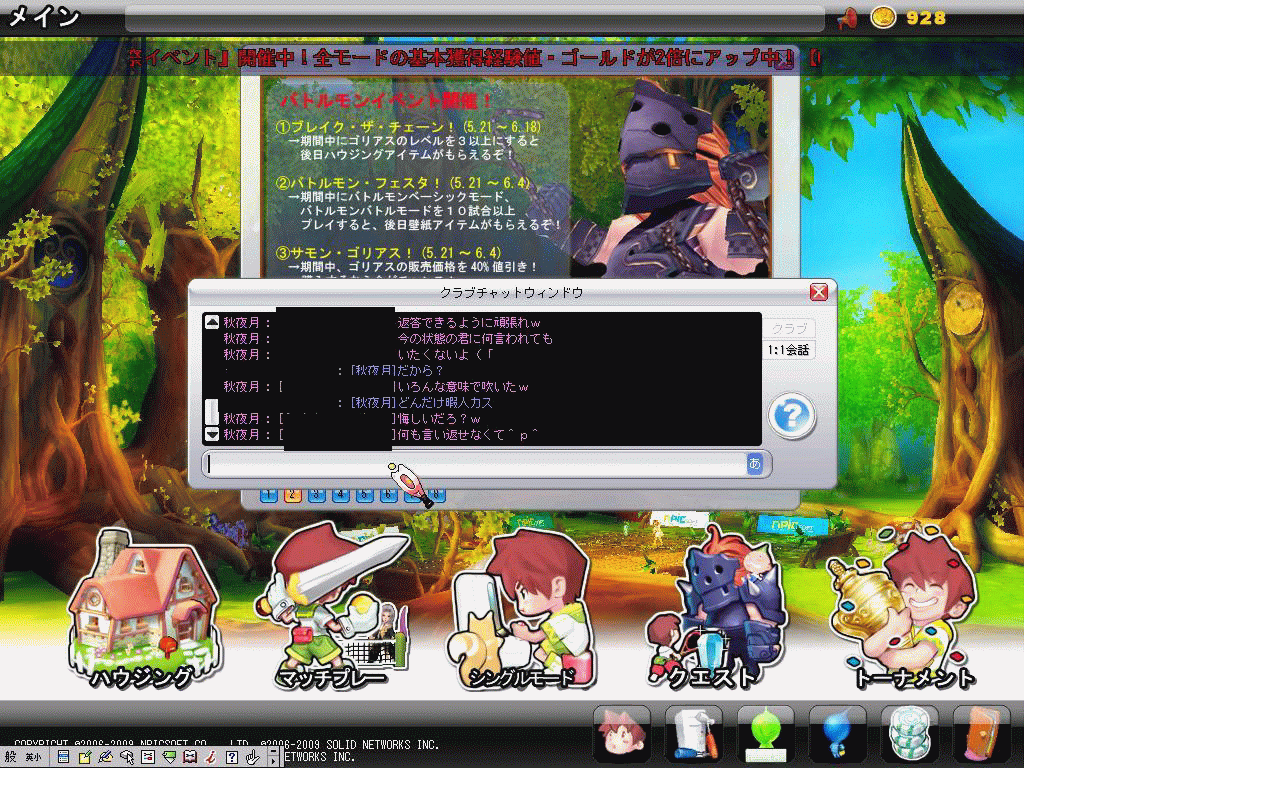Screen dimensions: 1280x800
Task: Open the ハウジング house mode
Action: [142, 610]
